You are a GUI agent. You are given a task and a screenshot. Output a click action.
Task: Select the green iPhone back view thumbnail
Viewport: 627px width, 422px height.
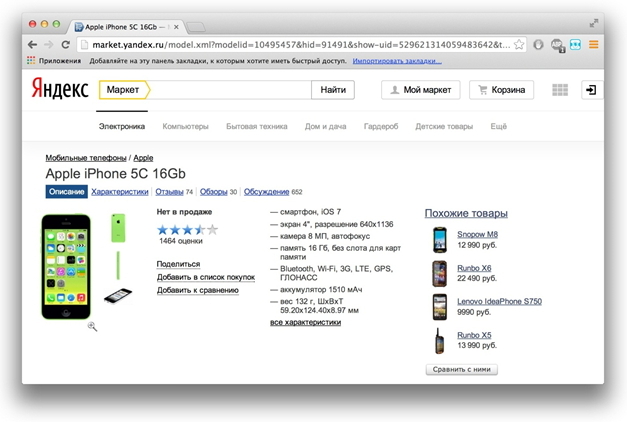[118, 228]
